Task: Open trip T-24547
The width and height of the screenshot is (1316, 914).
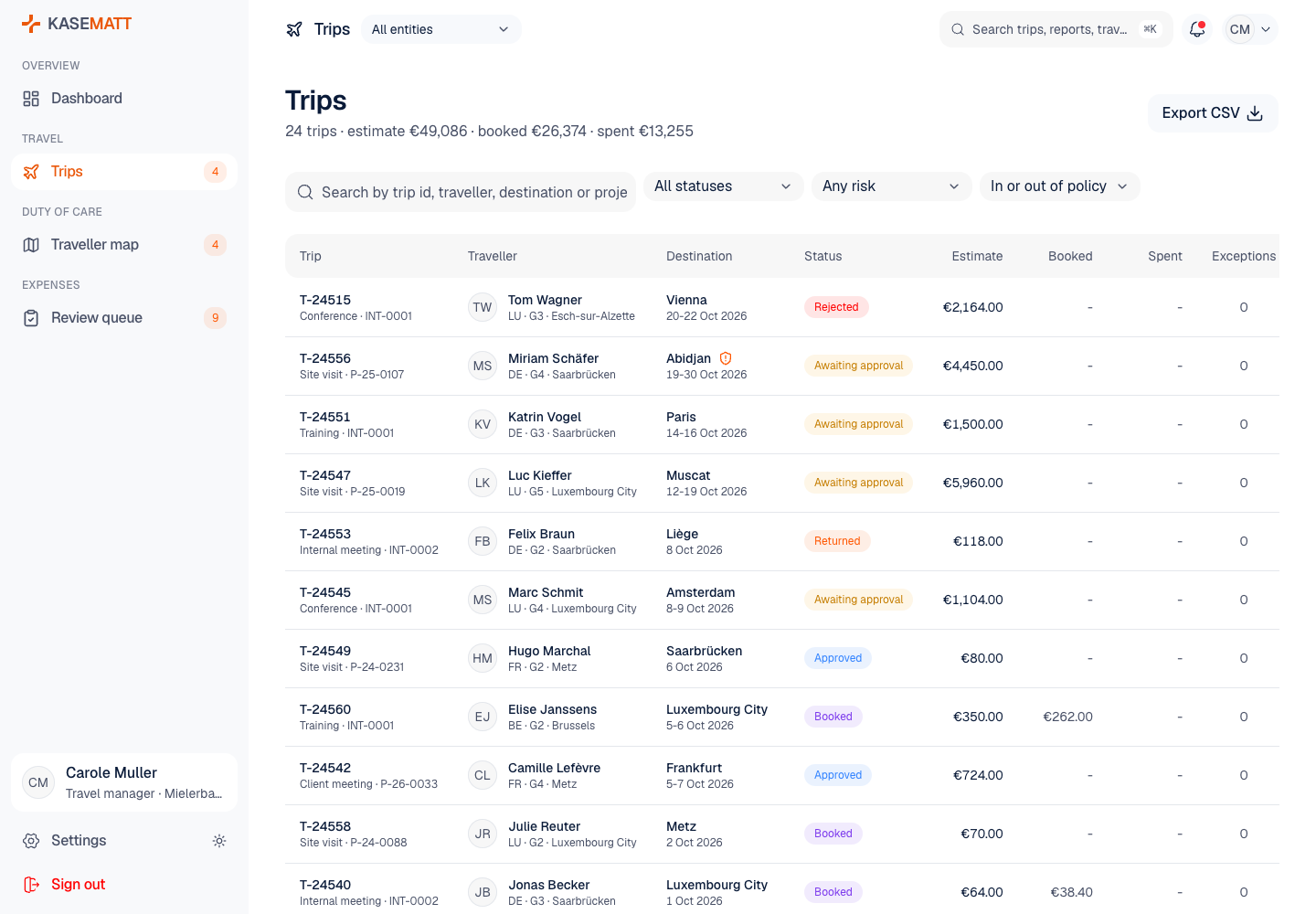Action: point(325,475)
